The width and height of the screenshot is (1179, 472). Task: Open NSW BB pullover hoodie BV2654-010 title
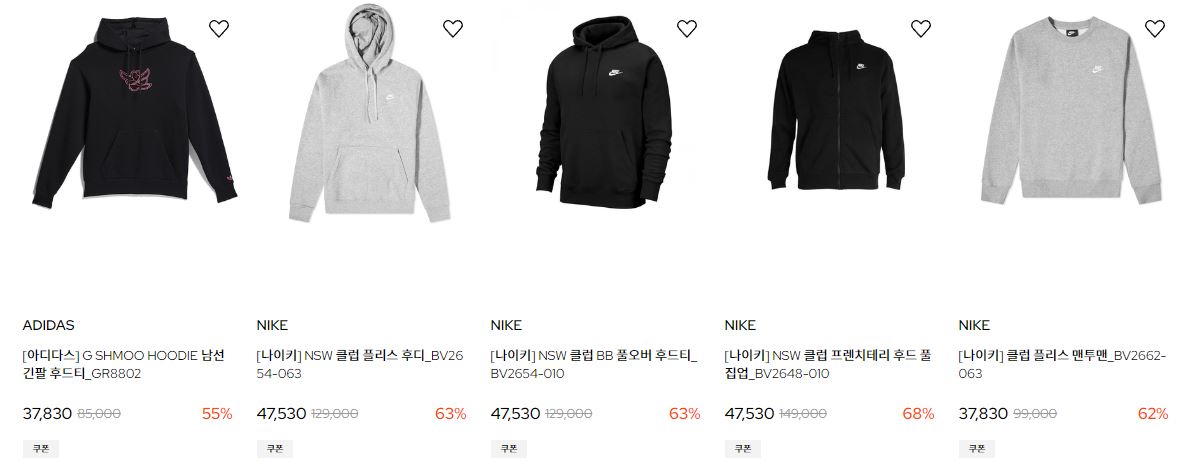coord(594,365)
